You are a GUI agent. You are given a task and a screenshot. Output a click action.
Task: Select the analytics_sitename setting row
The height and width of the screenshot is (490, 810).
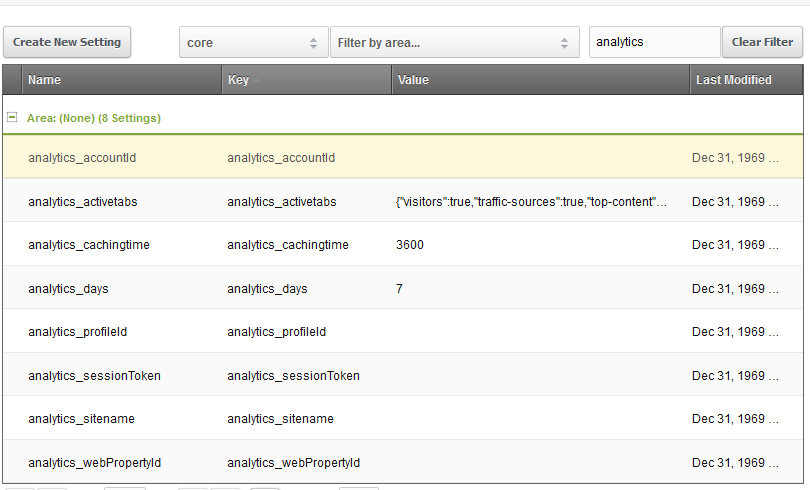click(81, 419)
